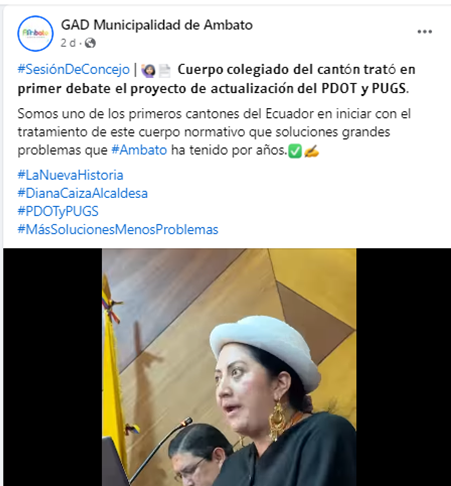Screen dimensions: 451x486
Task: Click the post paragraph starting "Somos uno"
Action: tap(214, 132)
